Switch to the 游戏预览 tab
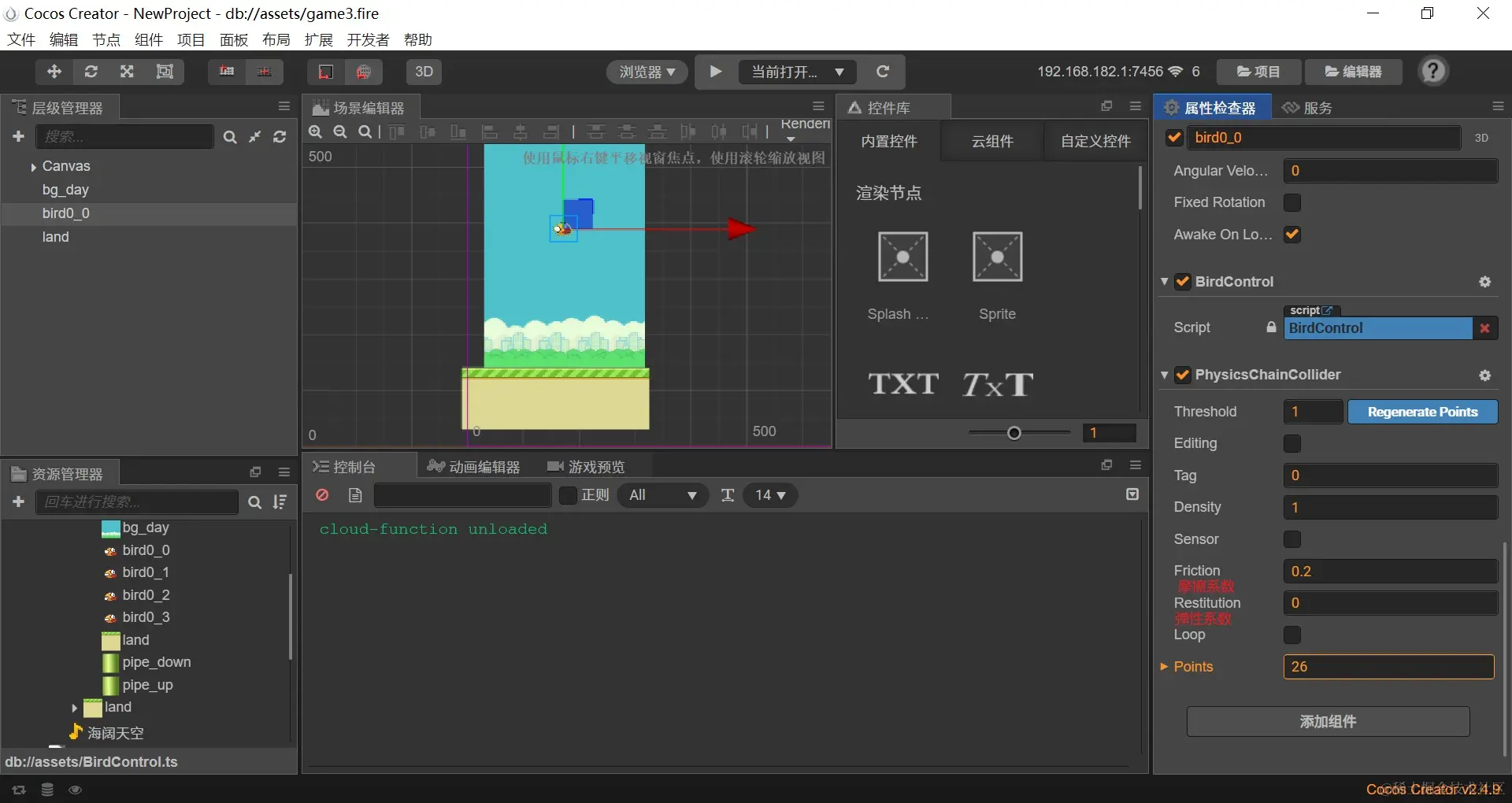 (586, 467)
